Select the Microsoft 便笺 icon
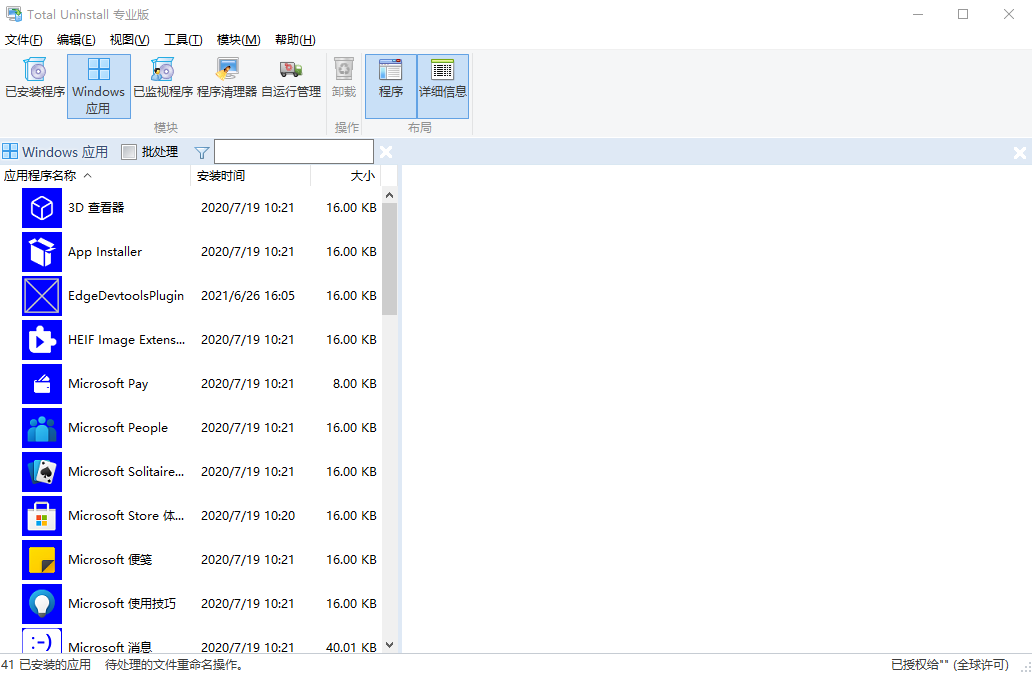 point(41,560)
